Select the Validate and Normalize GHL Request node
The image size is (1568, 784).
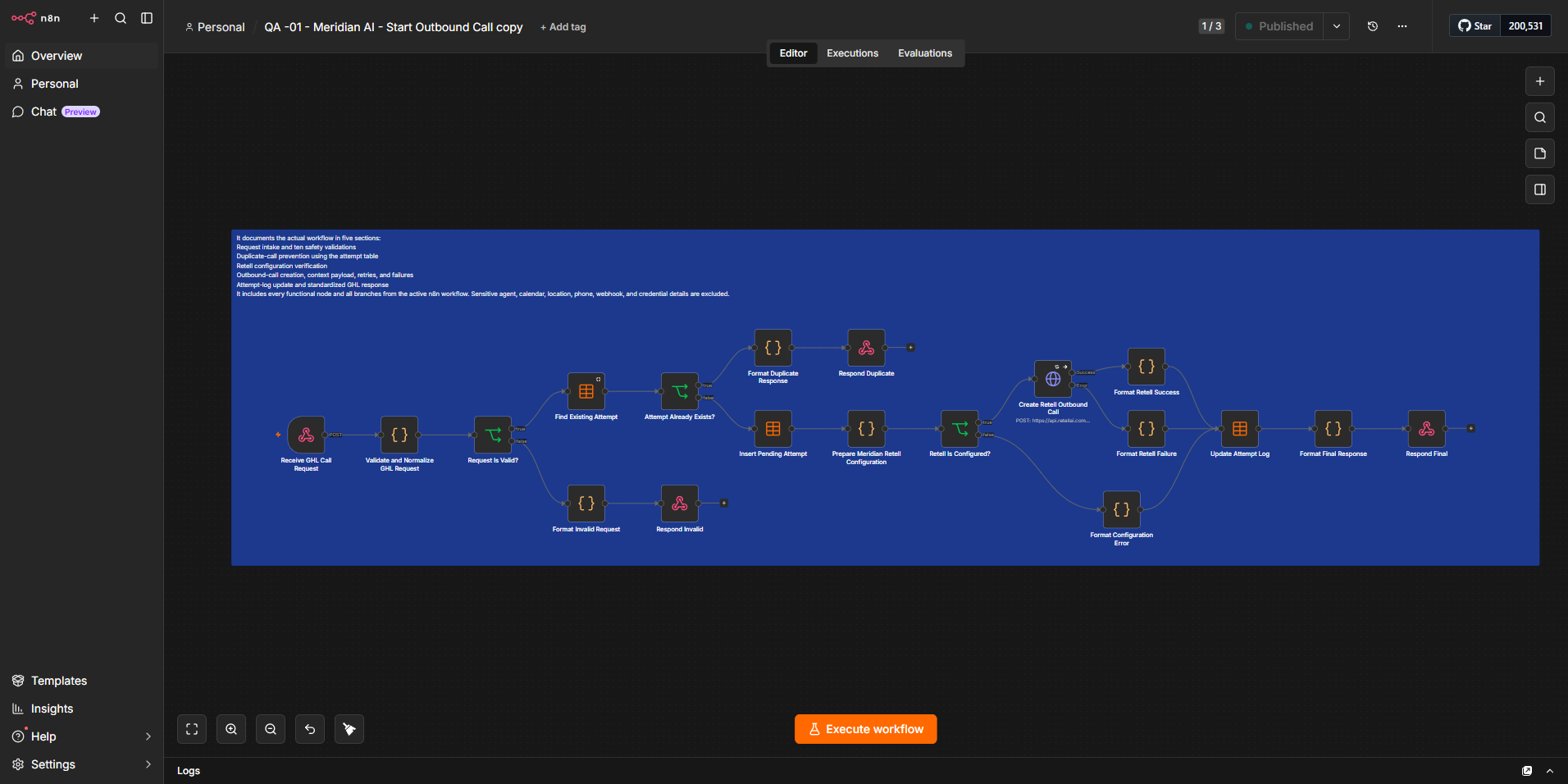399,435
